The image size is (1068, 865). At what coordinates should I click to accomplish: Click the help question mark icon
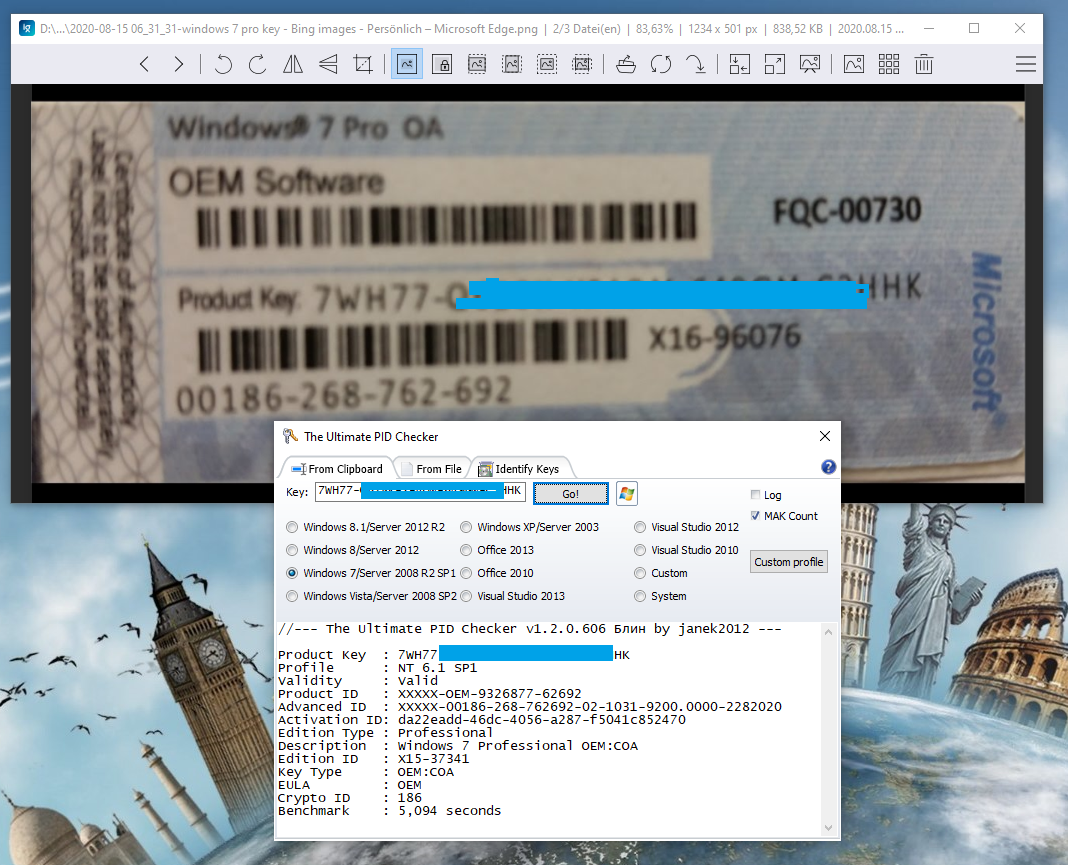(828, 467)
